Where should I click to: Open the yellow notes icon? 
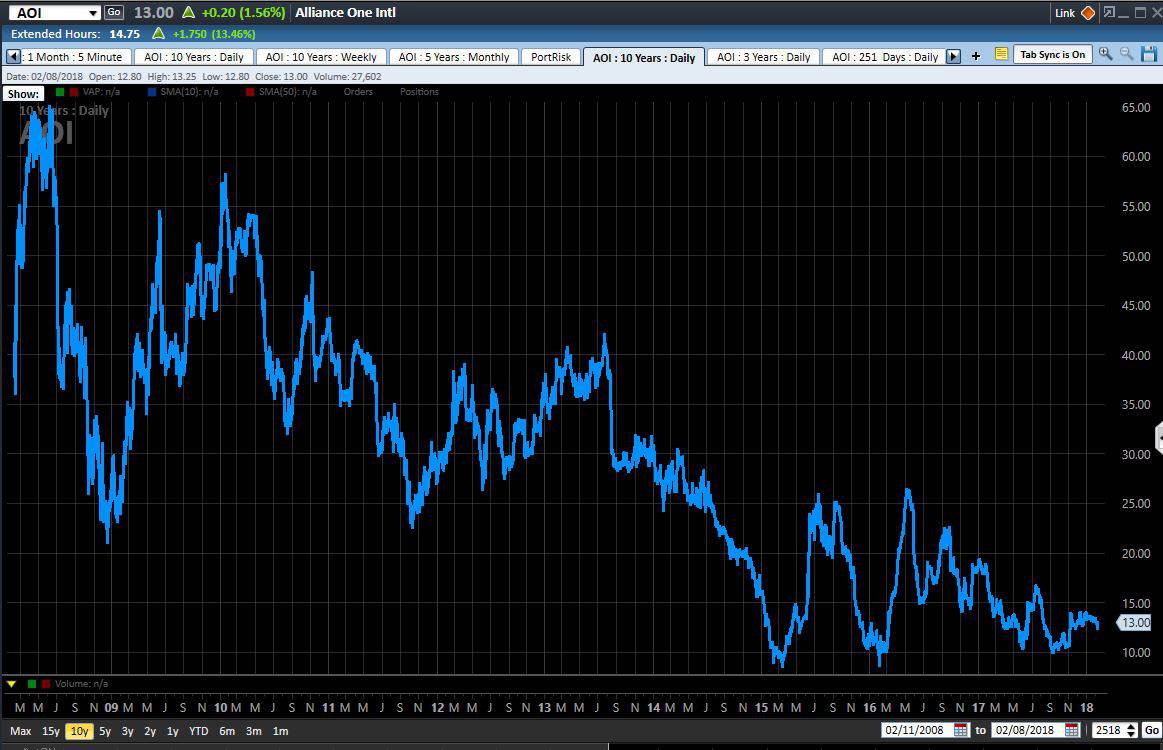pyautogui.click(x=1001, y=55)
